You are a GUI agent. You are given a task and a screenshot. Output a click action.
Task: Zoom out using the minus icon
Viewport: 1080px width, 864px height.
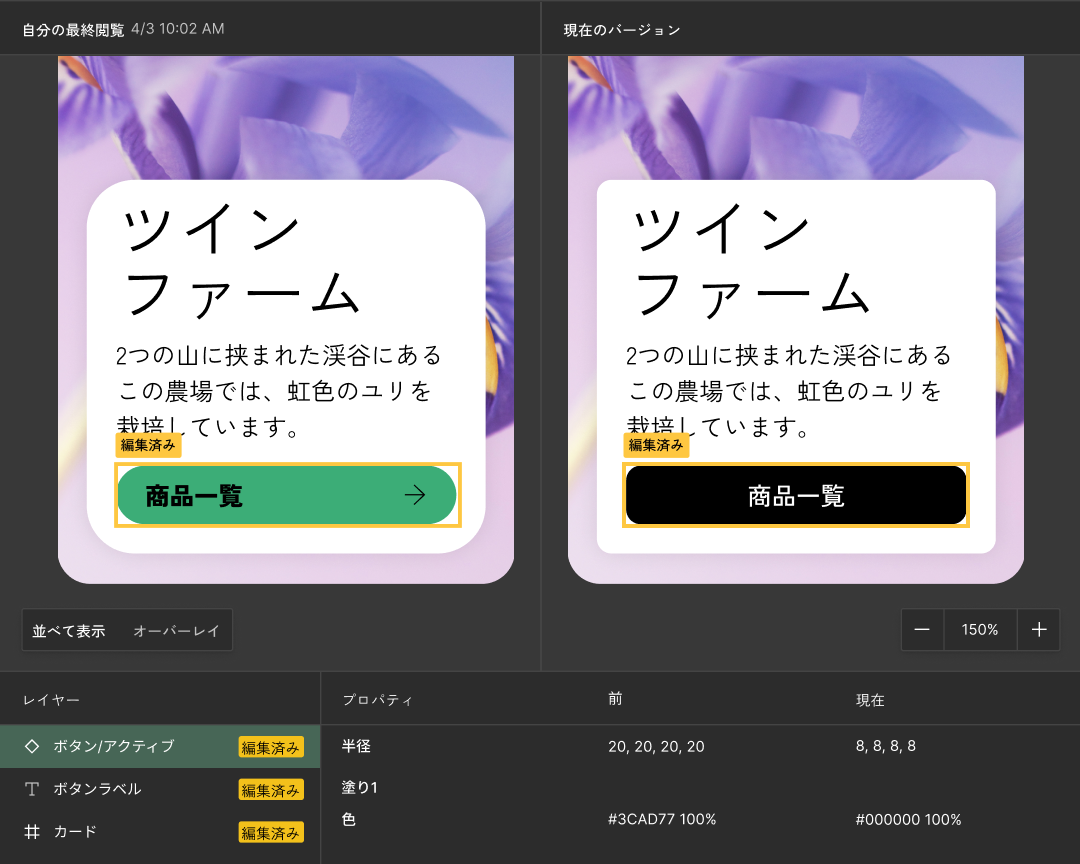[922, 630]
